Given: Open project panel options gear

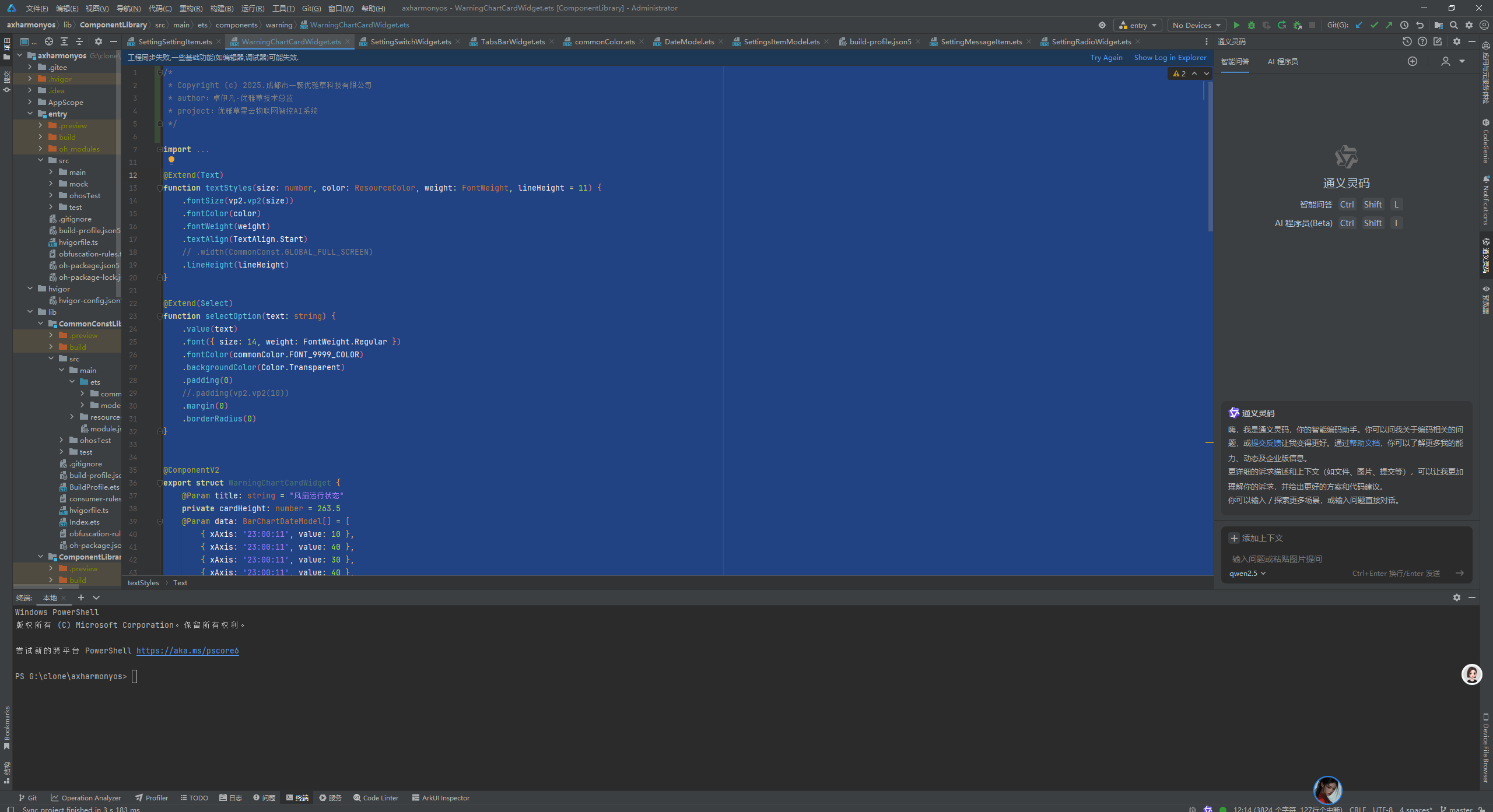Looking at the screenshot, I should click(x=99, y=41).
